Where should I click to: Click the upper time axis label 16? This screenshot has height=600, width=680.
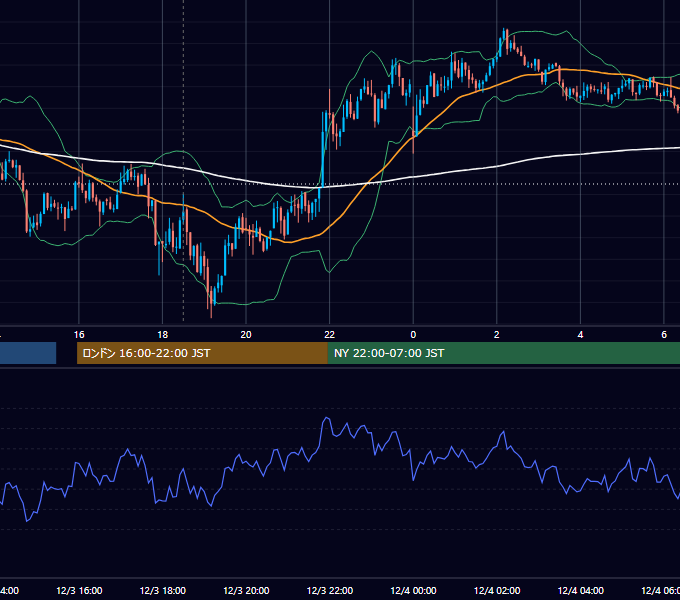tap(79, 335)
